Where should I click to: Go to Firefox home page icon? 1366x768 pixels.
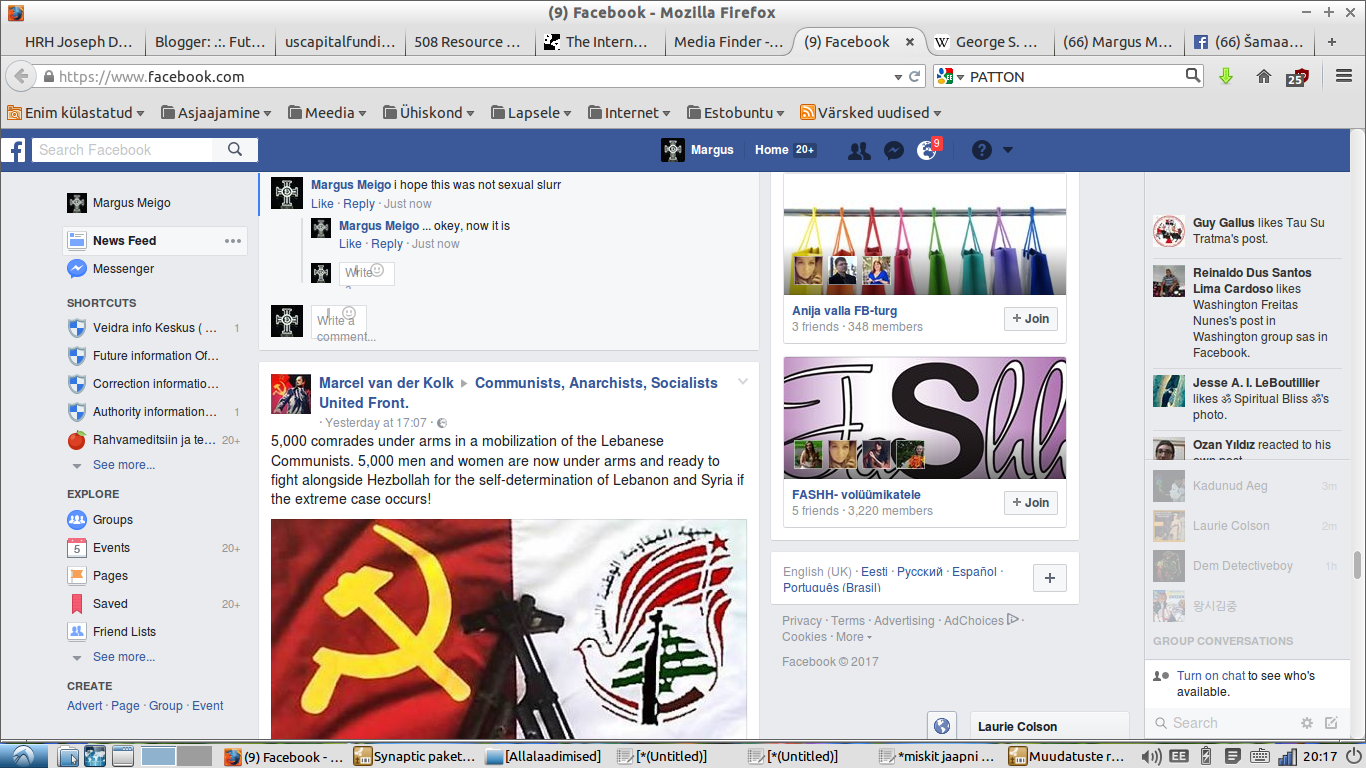coord(1264,76)
